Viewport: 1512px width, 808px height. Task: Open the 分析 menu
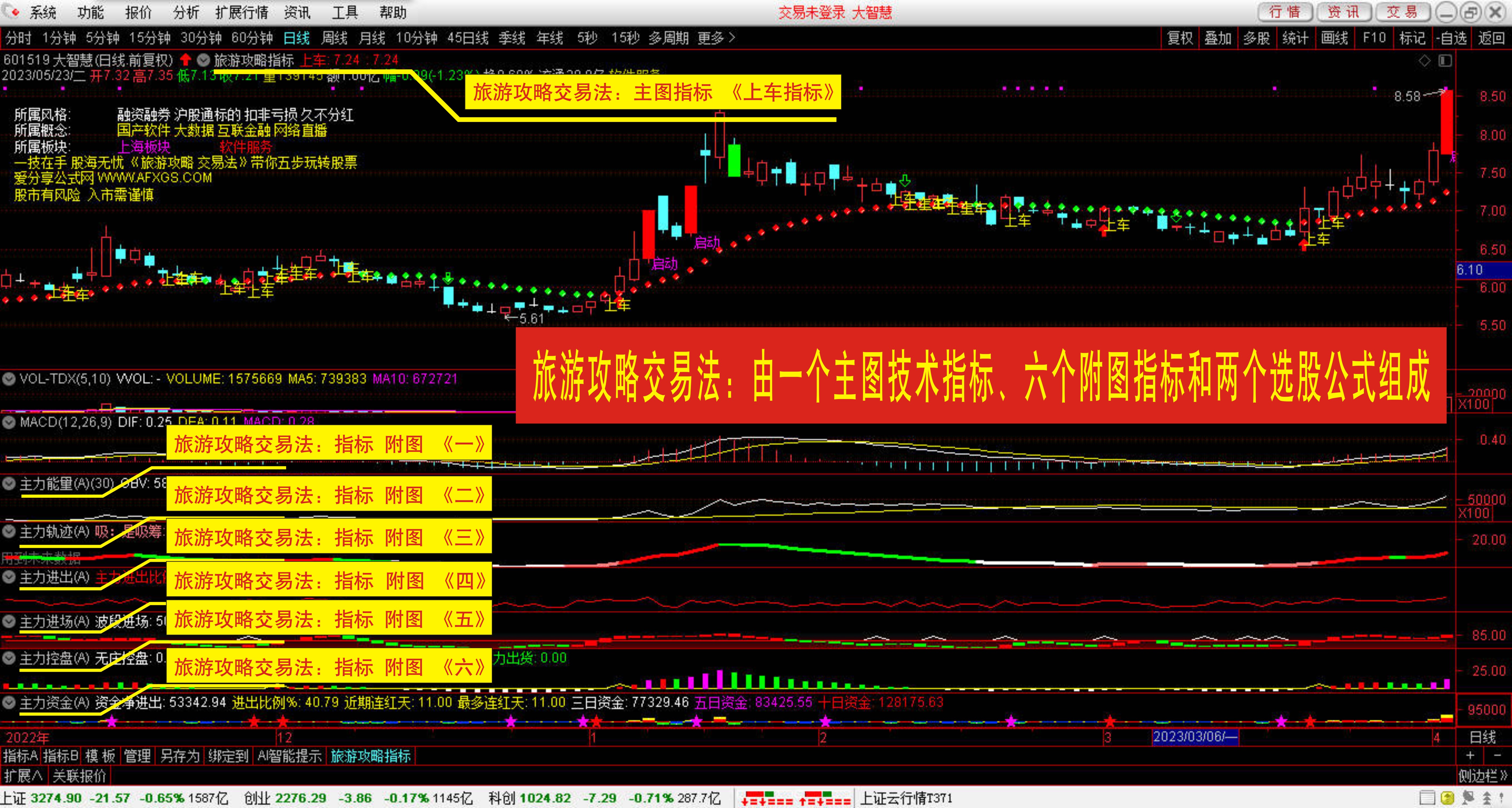pyautogui.click(x=186, y=12)
